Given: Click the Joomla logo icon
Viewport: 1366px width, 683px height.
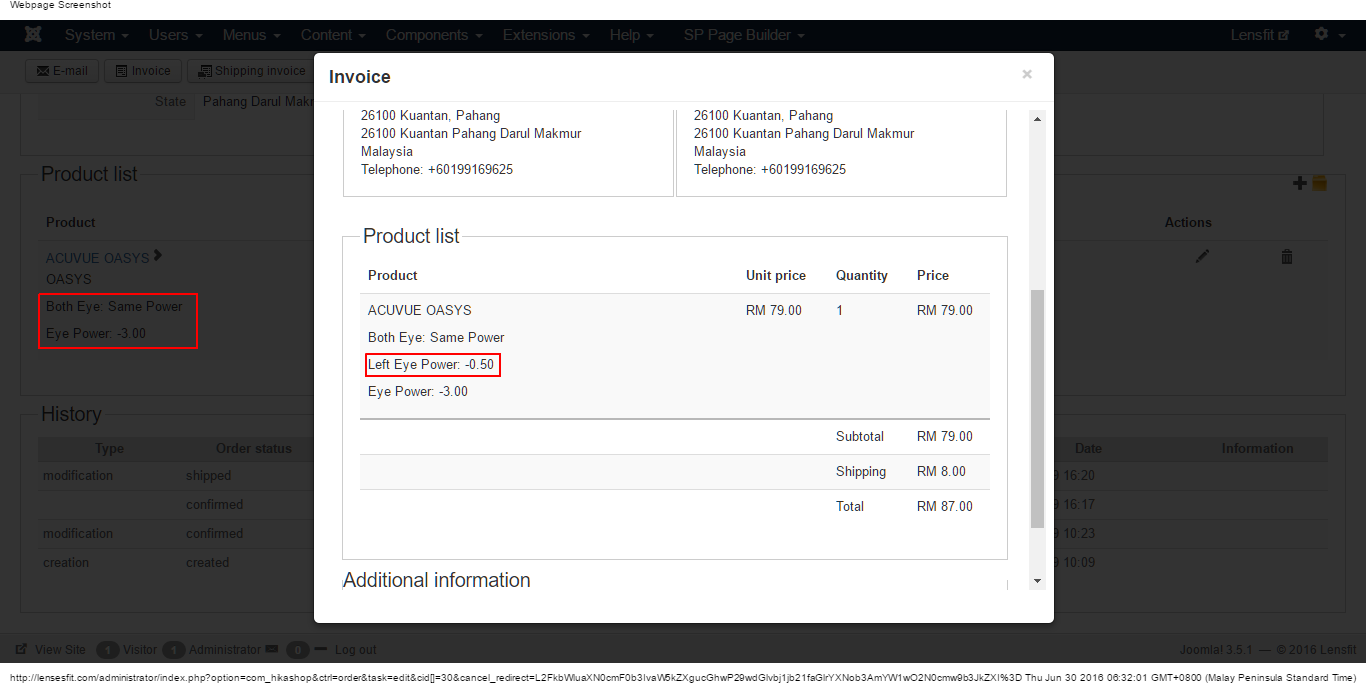Looking at the screenshot, I should pos(33,35).
